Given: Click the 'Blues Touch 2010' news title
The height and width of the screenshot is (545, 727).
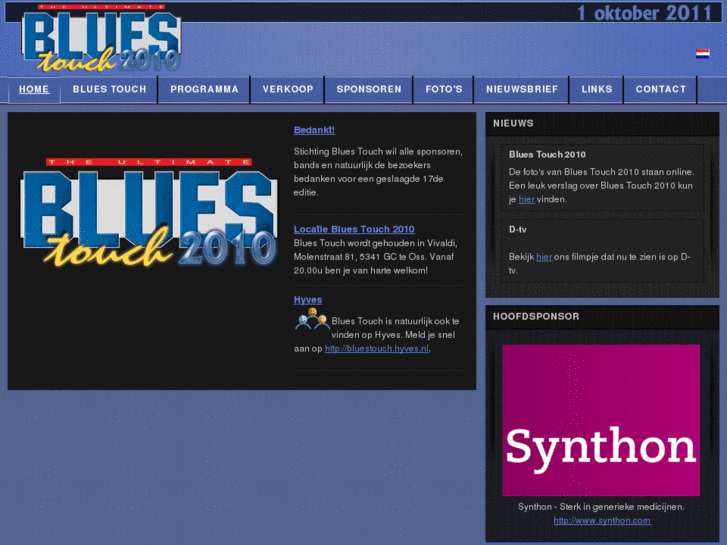Looking at the screenshot, I should [547, 154].
